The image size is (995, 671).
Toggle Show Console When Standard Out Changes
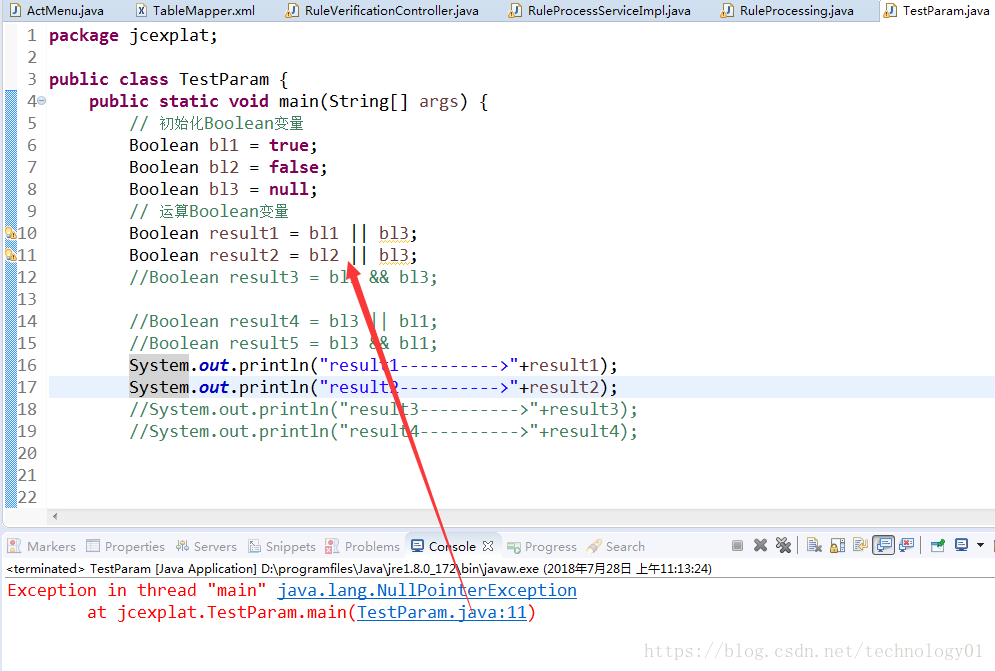[883, 545]
